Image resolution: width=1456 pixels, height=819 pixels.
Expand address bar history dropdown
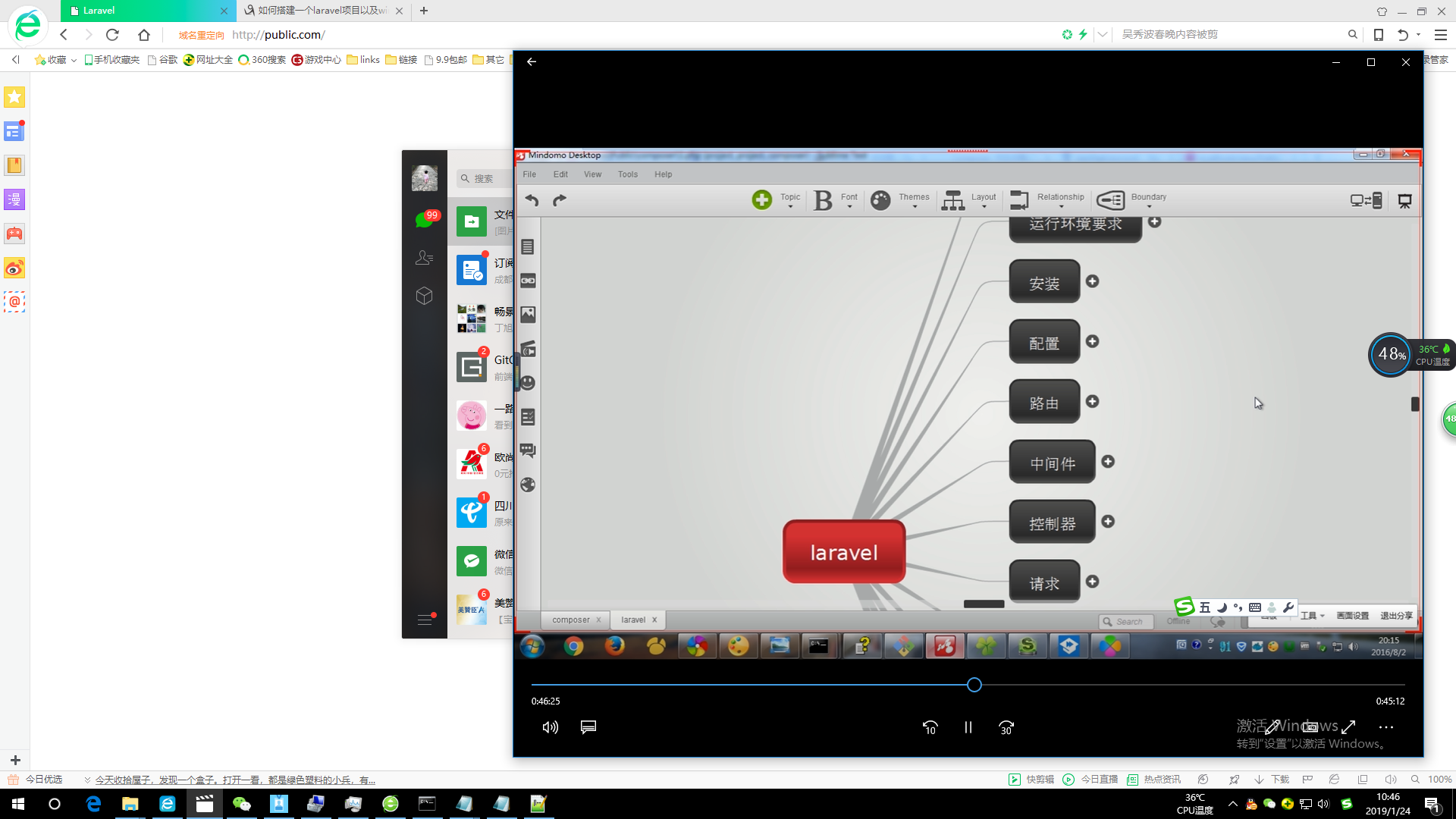tap(1103, 34)
